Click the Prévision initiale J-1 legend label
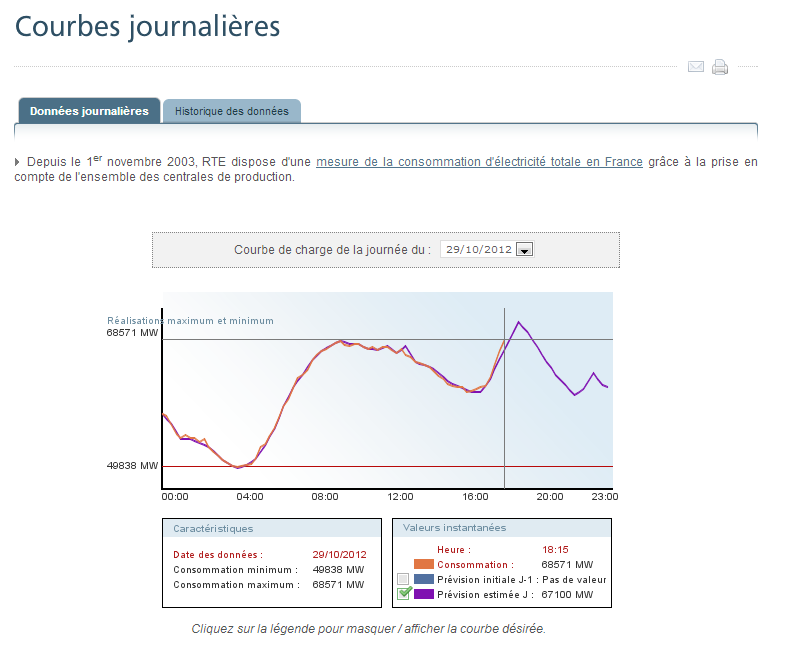Screen dimensions: 787x647 (488, 579)
